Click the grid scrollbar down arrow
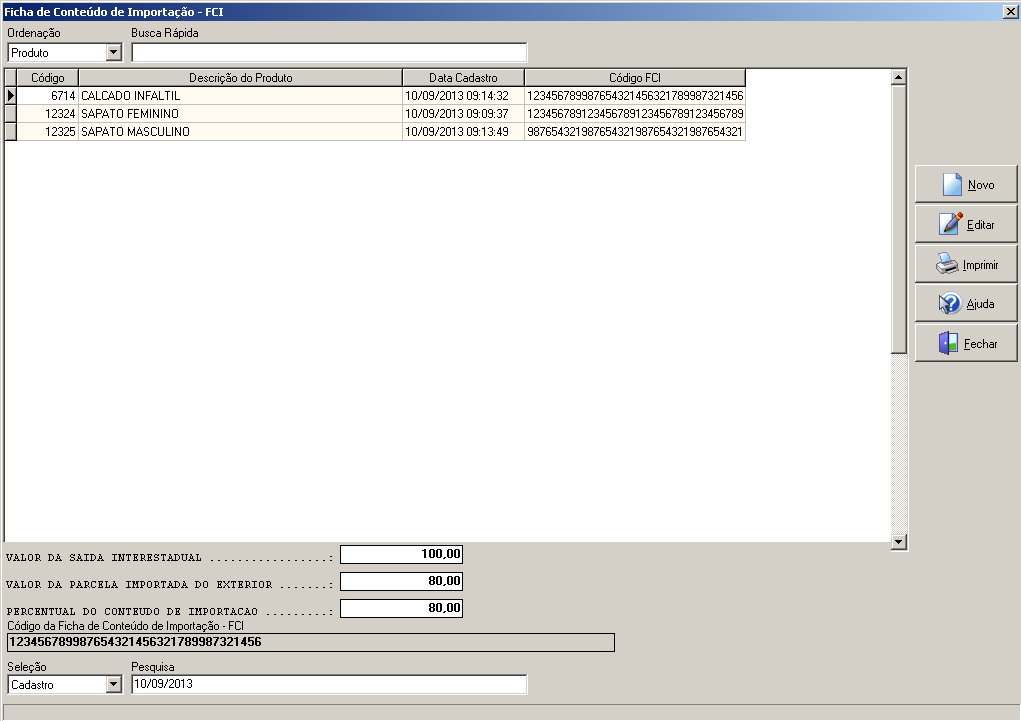This screenshot has width=1021, height=721. pyautogui.click(x=899, y=541)
